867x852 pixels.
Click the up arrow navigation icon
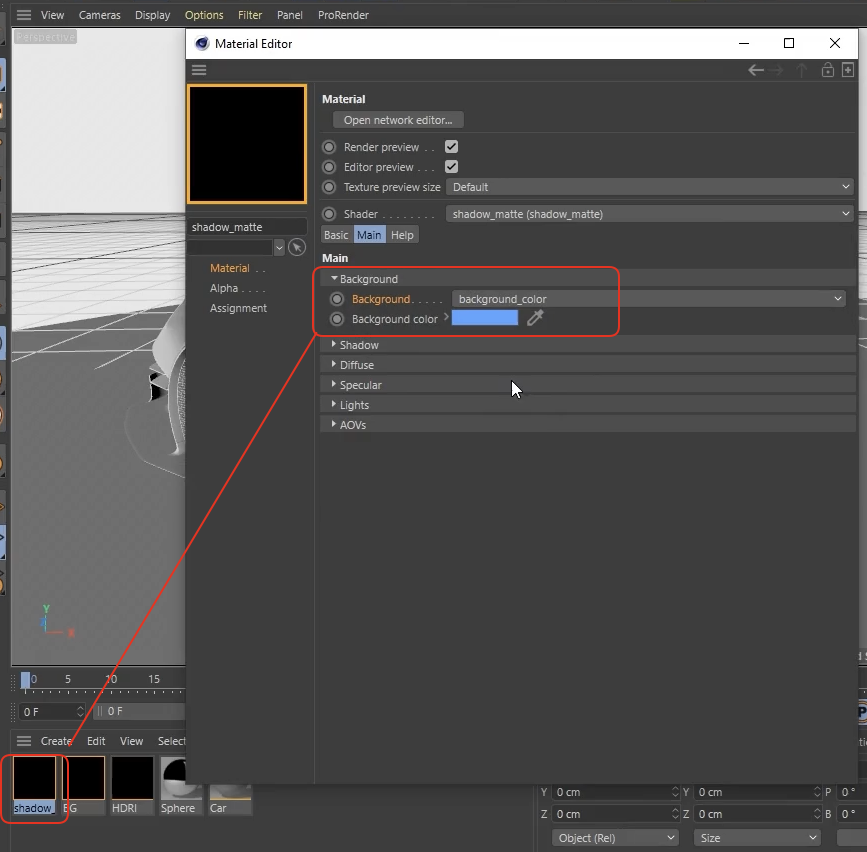(801, 70)
